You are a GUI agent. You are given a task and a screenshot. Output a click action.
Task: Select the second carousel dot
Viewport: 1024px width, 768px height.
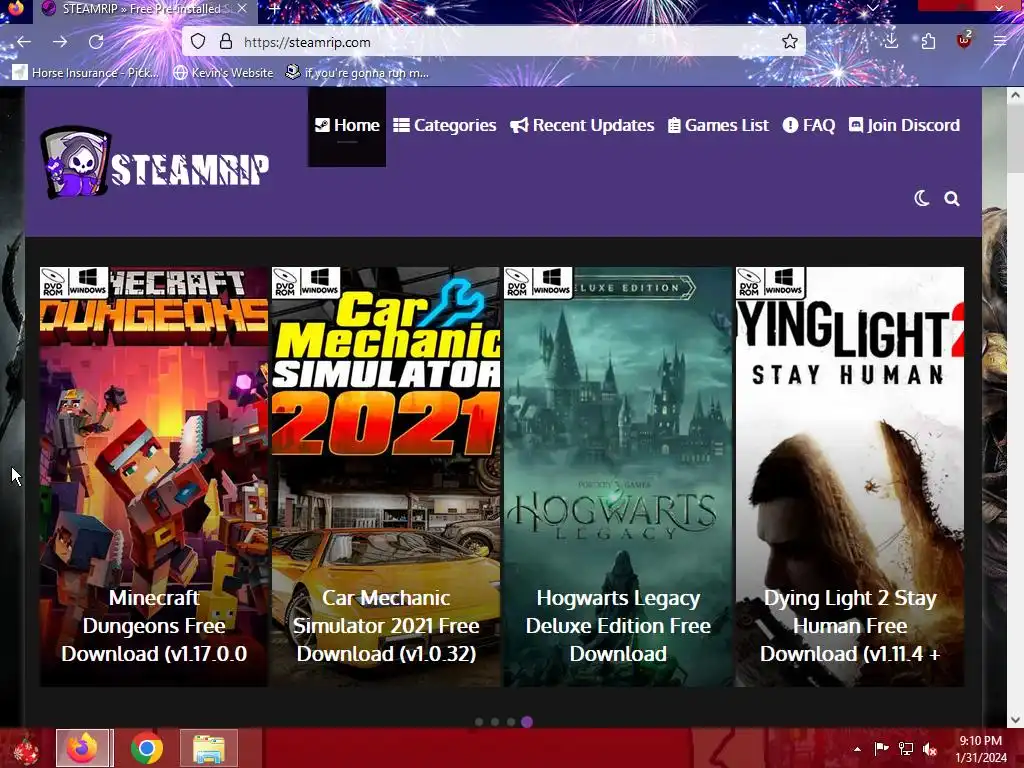495,722
